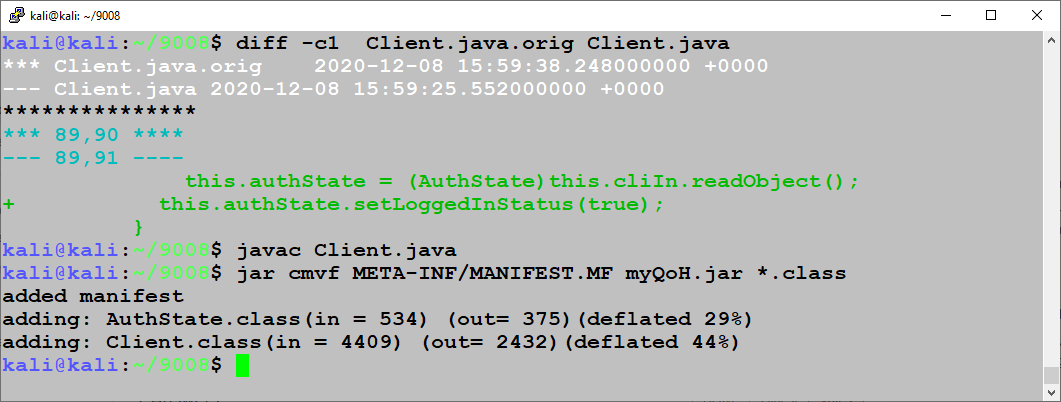Click the green plus sign marker
This screenshot has height=402, width=1061.
[x=9, y=204]
